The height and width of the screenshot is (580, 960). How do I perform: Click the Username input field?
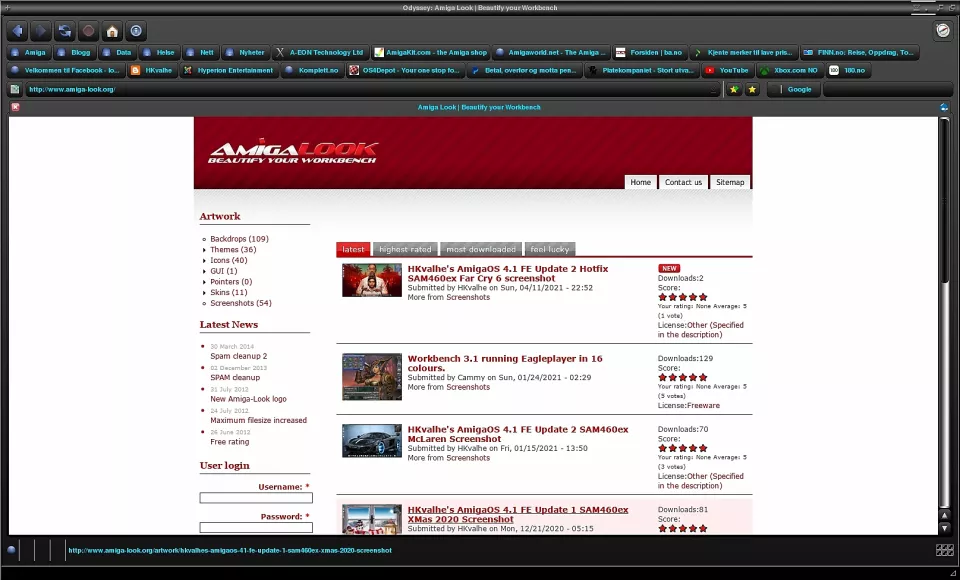click(x=256, y=498)
